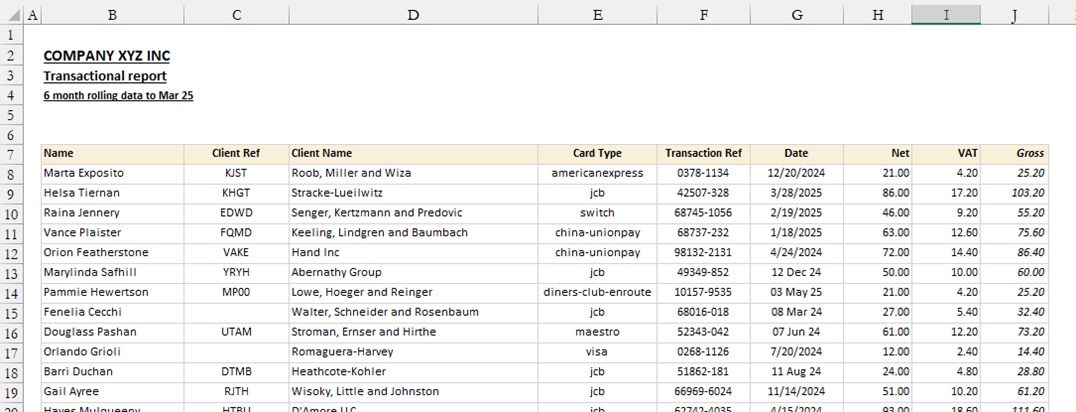The image size is (1076, 412).
Task: Select row 7 header
Action: tap(11, 154)
